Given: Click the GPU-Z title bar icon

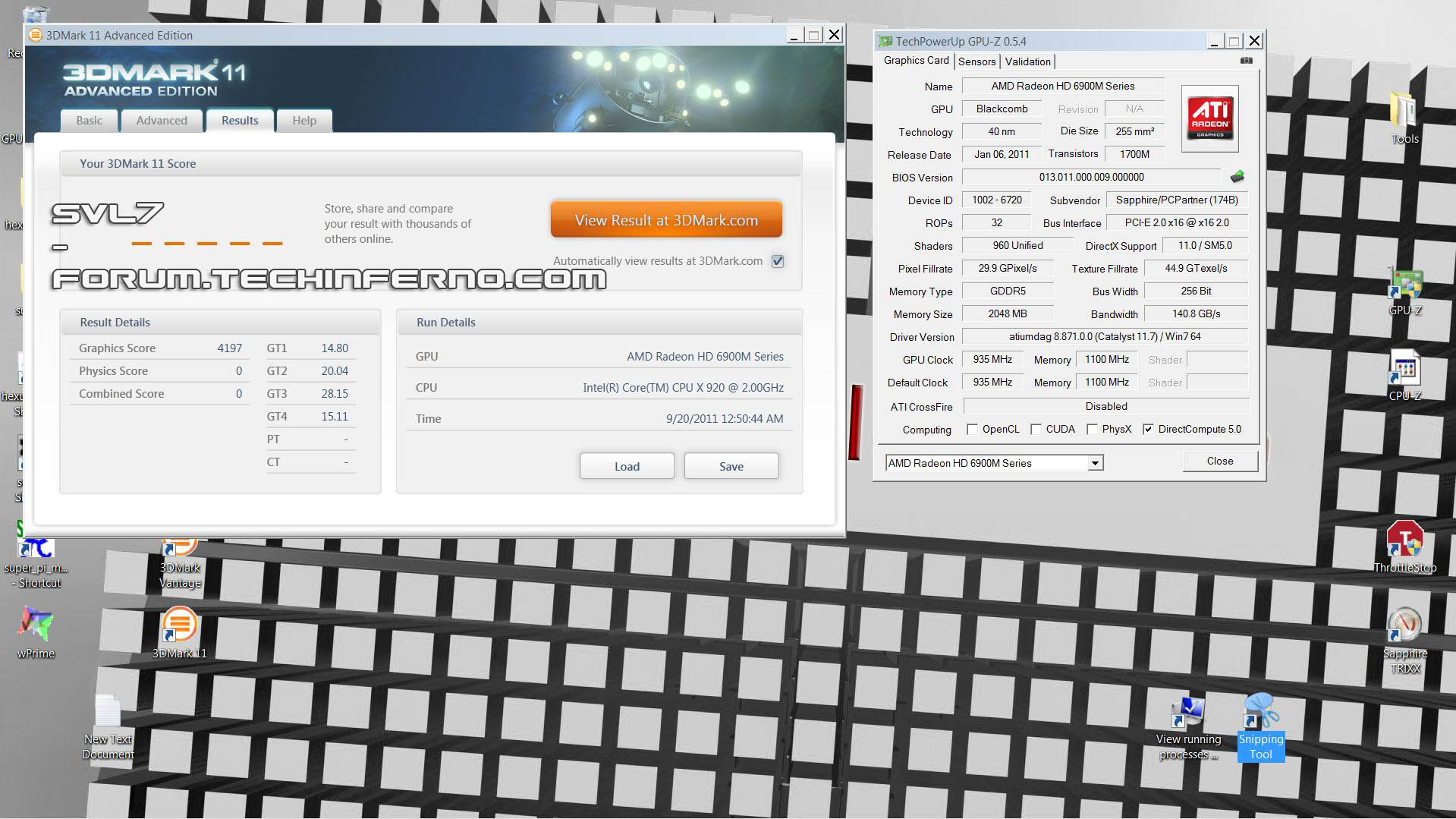Looking at the screenshot, I should (885, 41).
